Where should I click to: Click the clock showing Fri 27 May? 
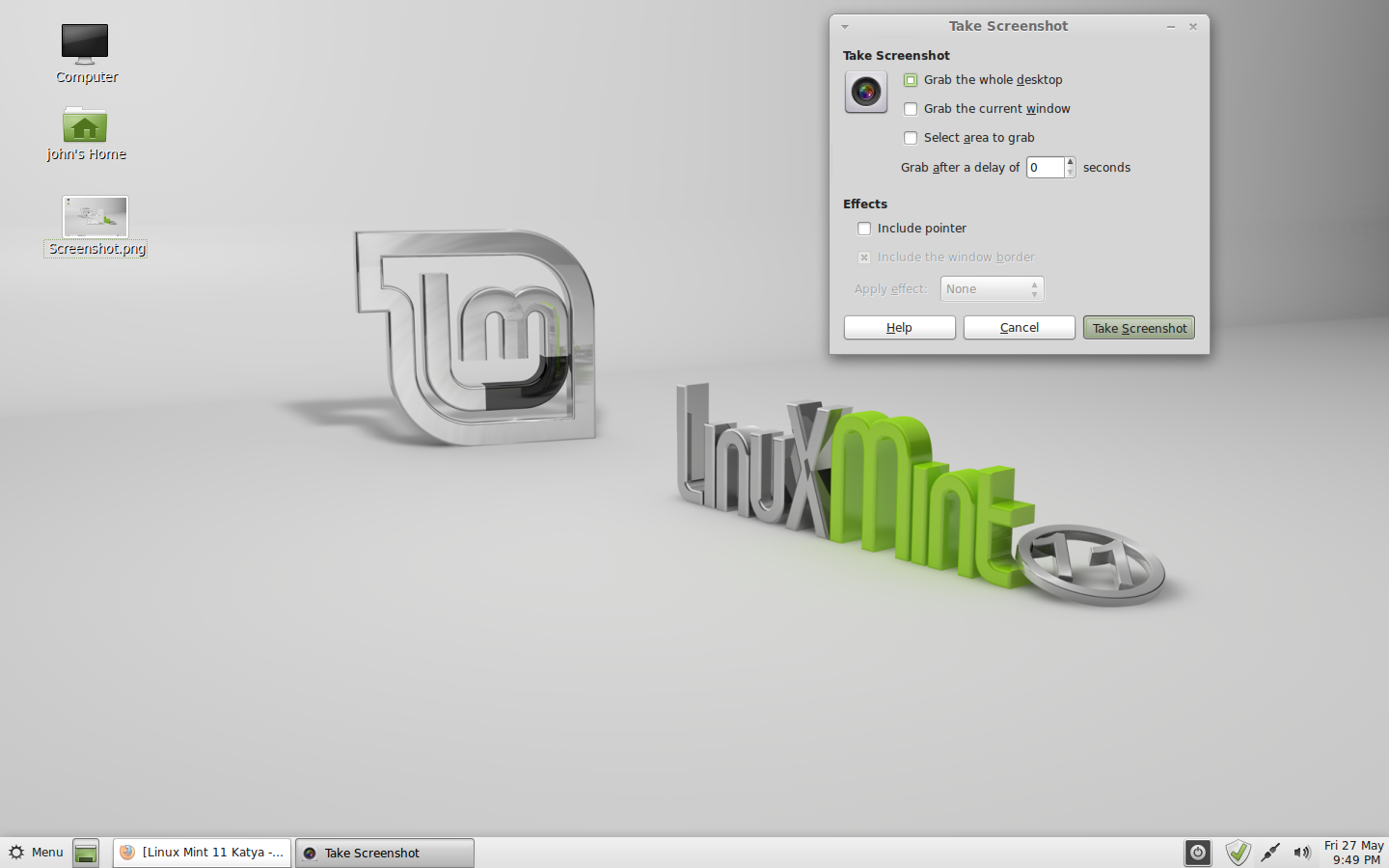pos(1354,853)
